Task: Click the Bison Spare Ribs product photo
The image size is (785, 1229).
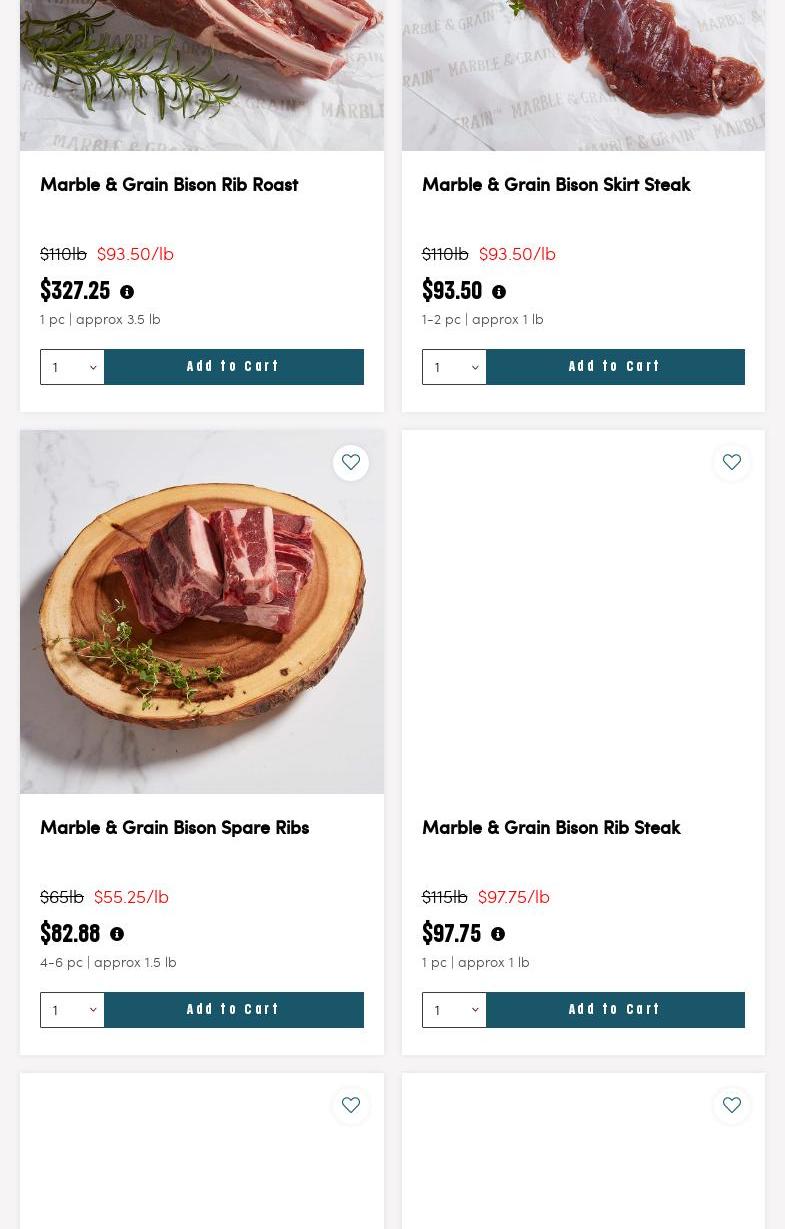Action: pos(202,612)
